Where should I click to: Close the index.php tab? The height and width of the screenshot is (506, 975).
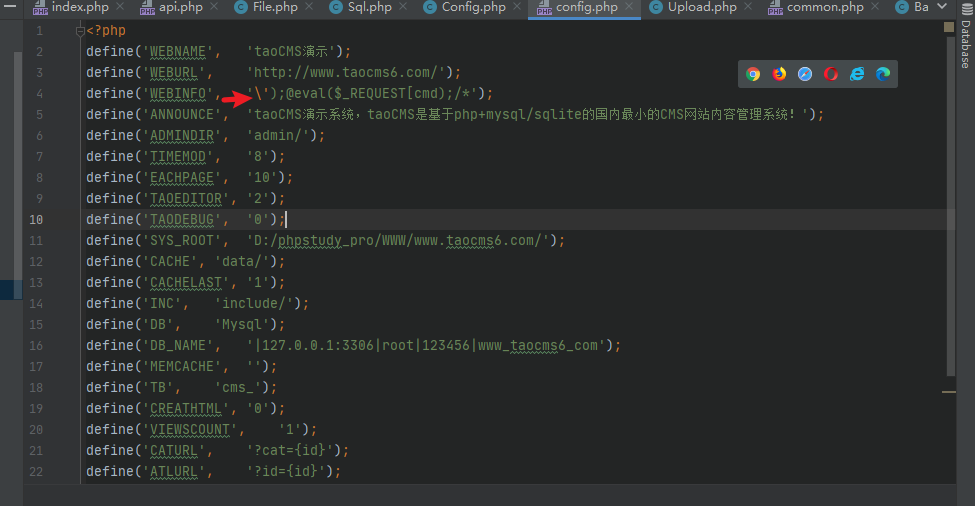pyautogui.click(x=120, y=7)
